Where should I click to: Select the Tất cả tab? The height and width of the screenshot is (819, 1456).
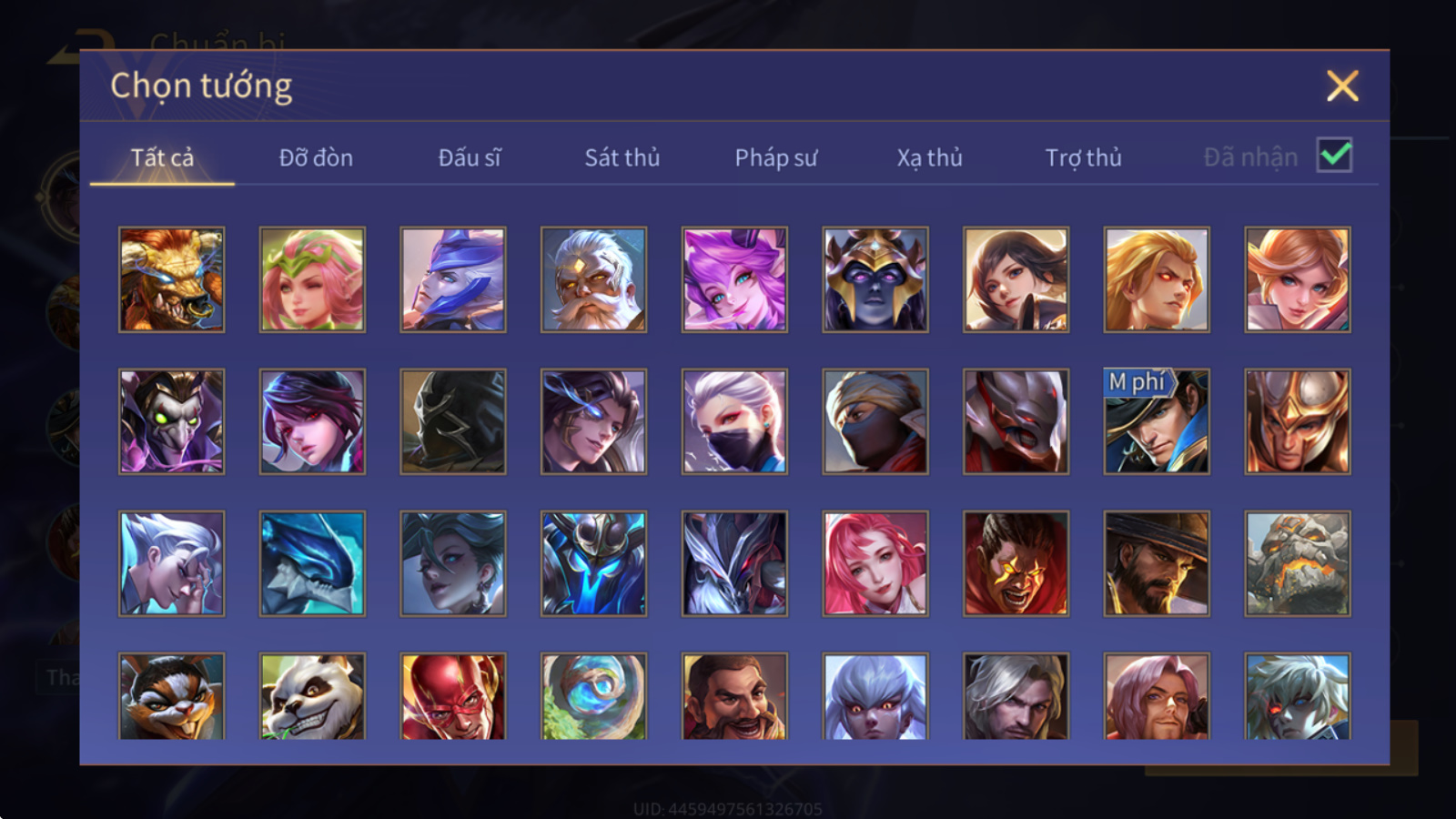[162, 157]
